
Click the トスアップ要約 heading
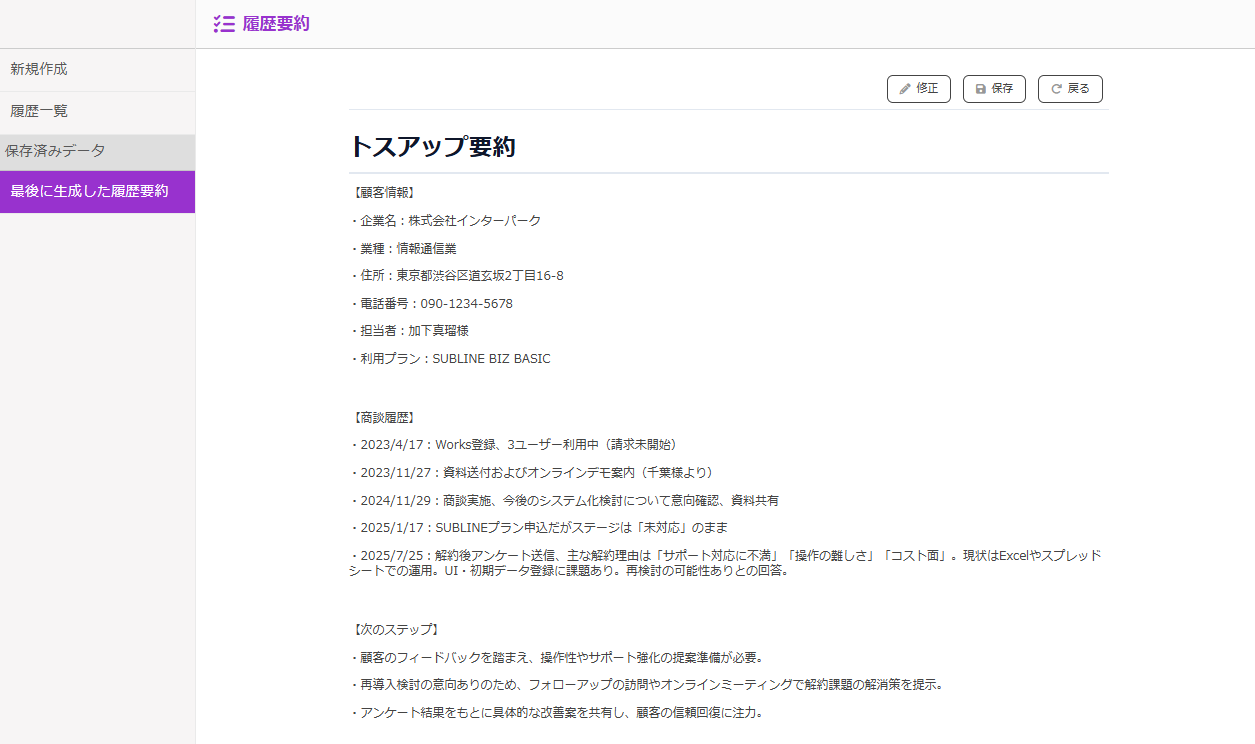432,147
